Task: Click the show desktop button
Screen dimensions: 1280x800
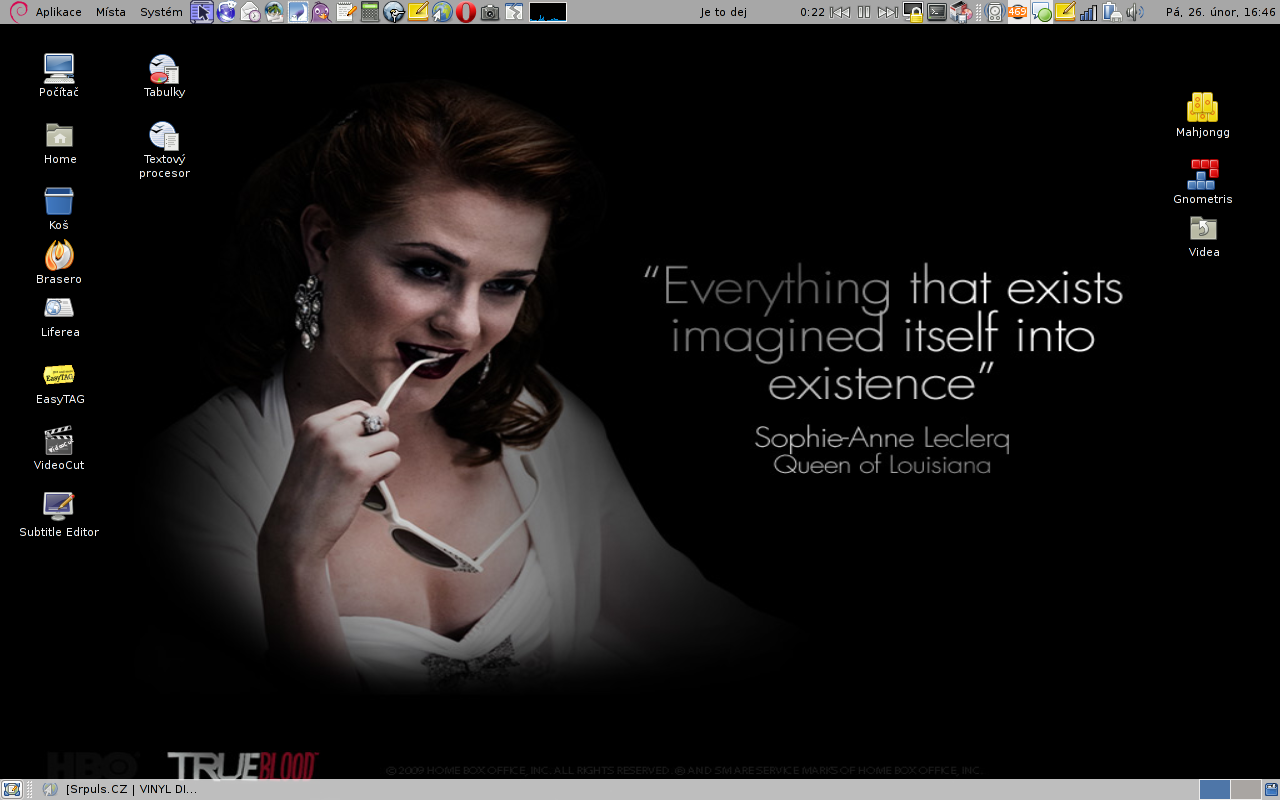Action: (x=12, y=790)
